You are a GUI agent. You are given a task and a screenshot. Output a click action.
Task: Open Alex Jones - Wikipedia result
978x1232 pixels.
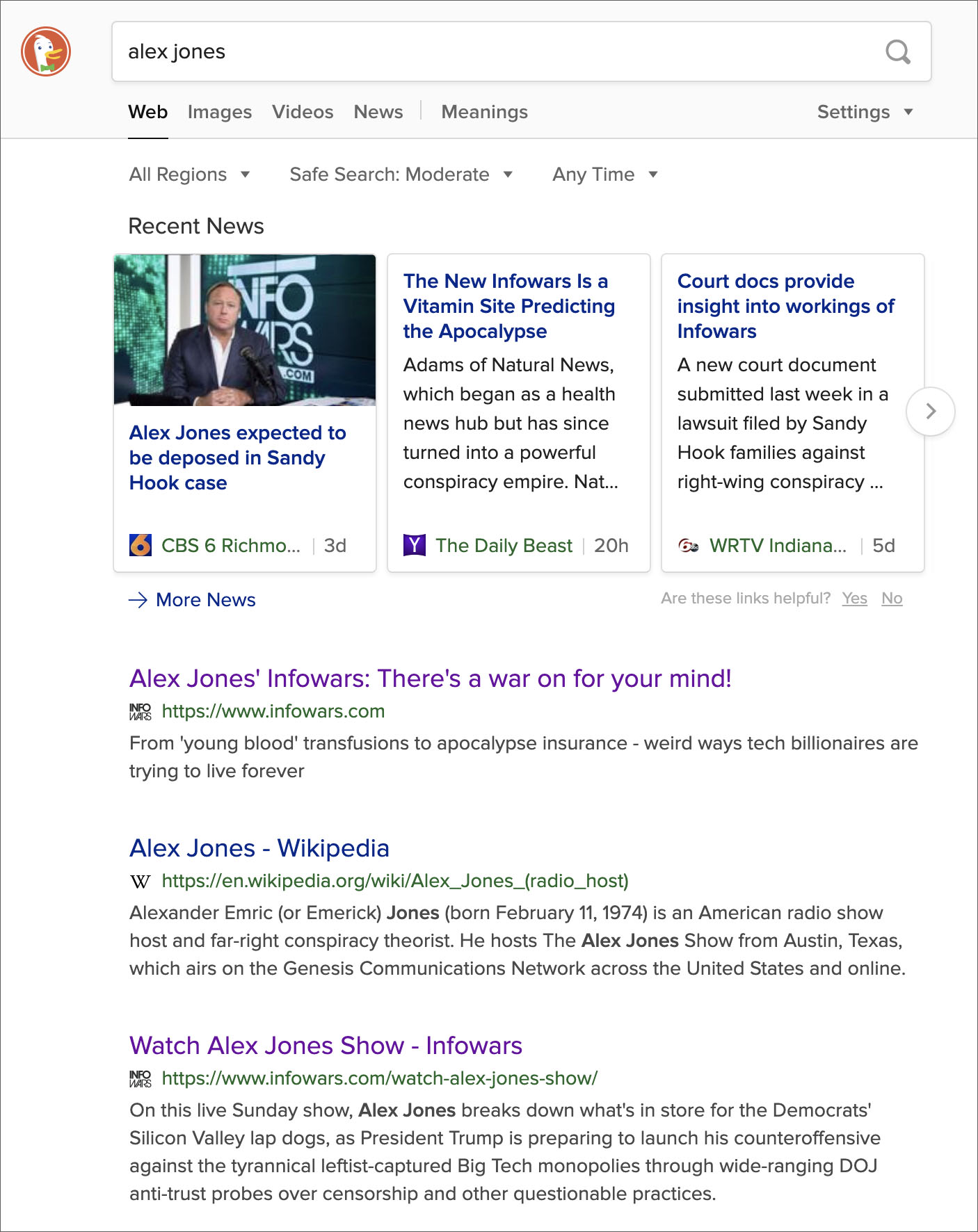pyautogui.click(x=259, y=848)
